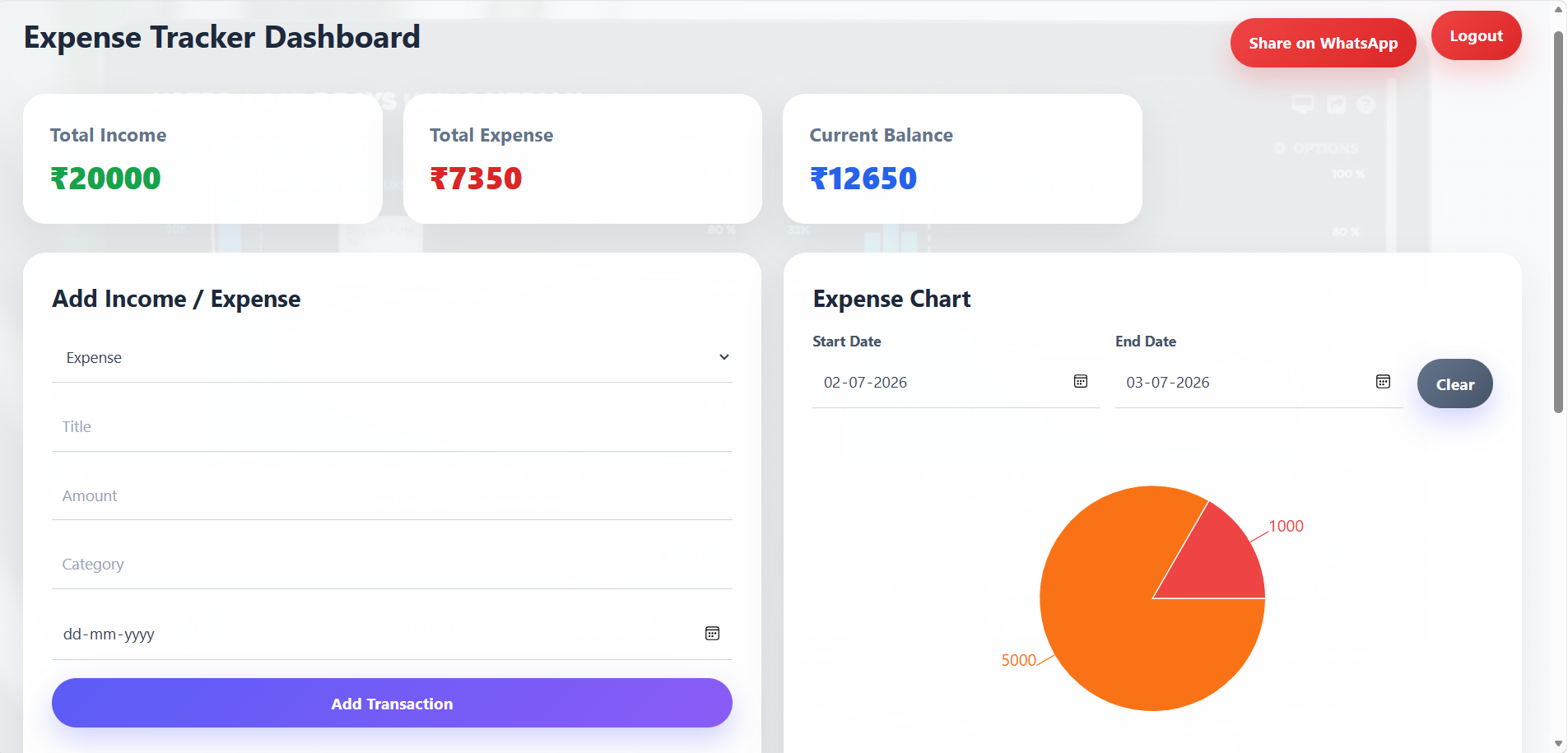Focus the Title input field
The width and height of the screenshot is (1568, 753).
392,426
